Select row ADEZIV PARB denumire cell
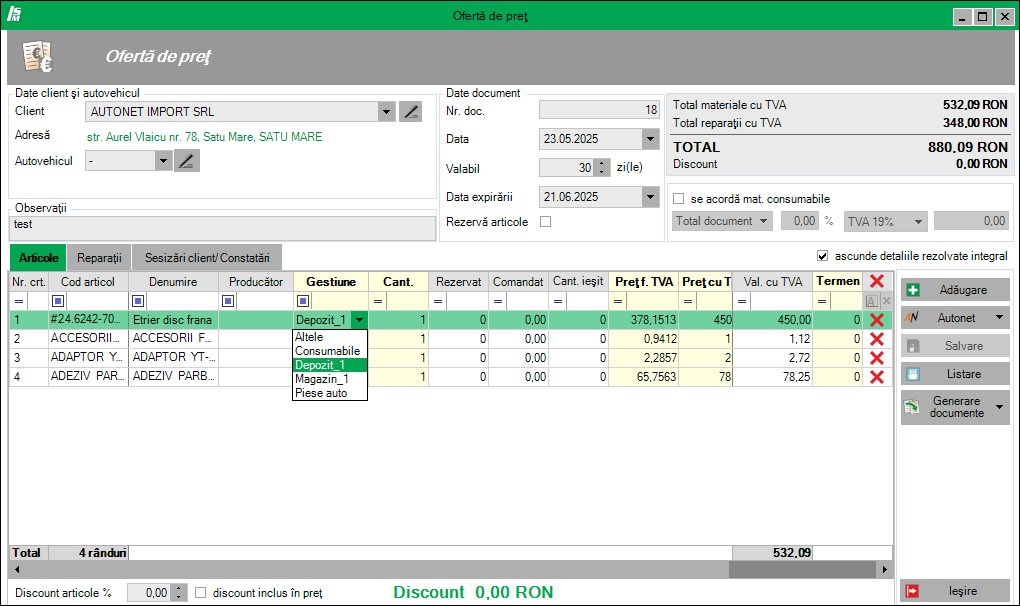Screen dimensions: 1020x606 174,376
